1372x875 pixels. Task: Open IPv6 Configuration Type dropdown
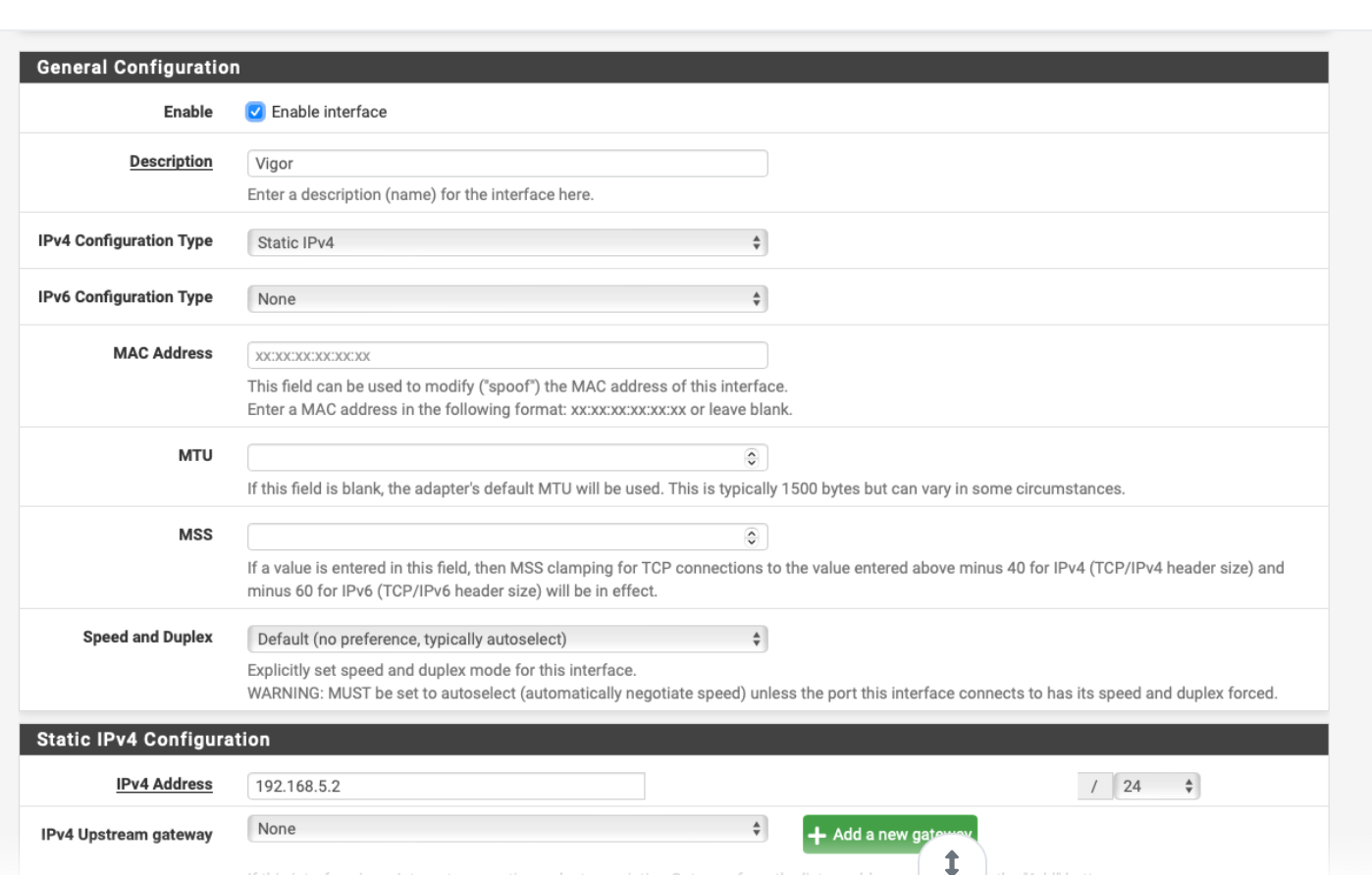(x=507, y=299)
